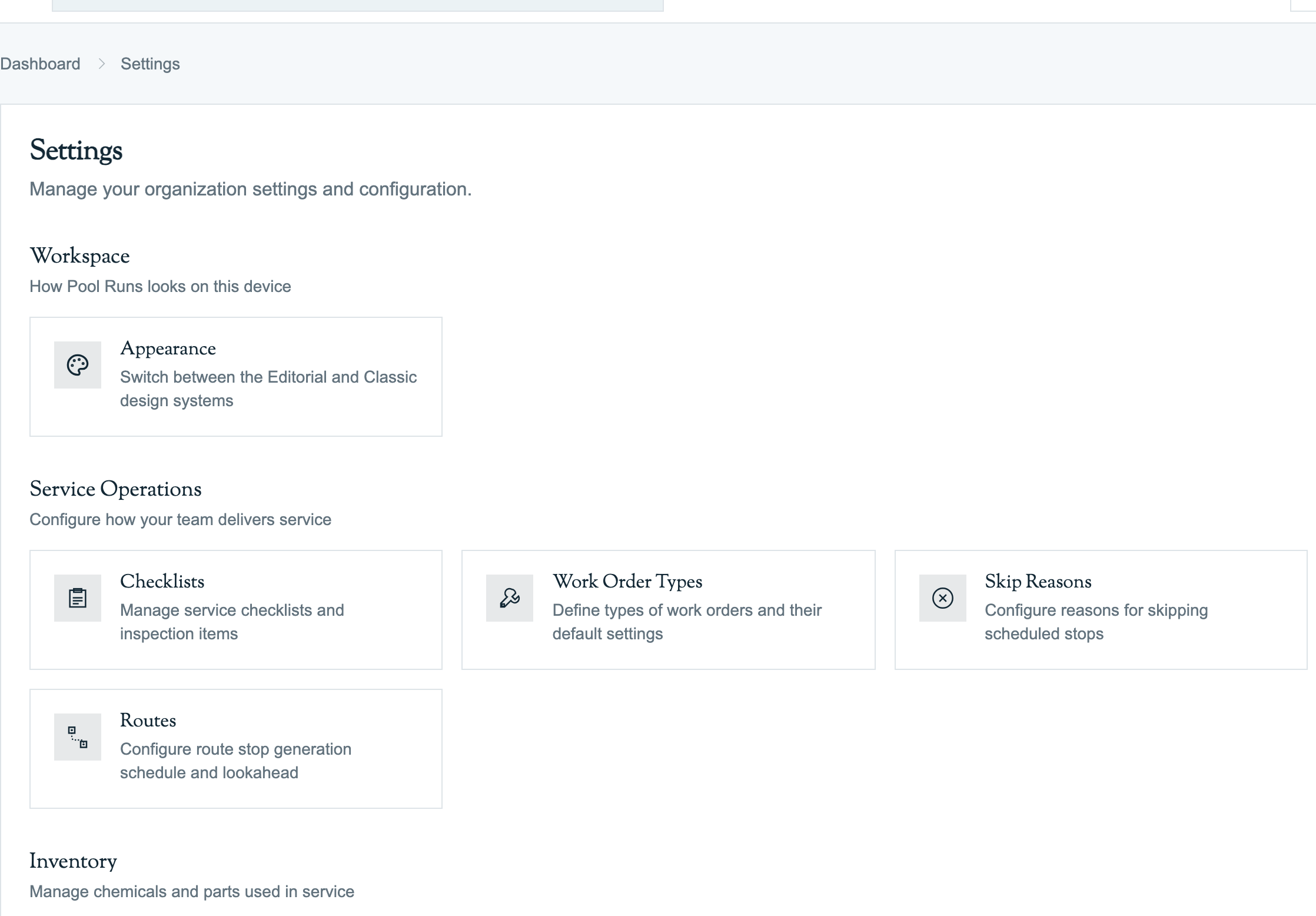Click the Inventory section heading

[x=74, y=861]
